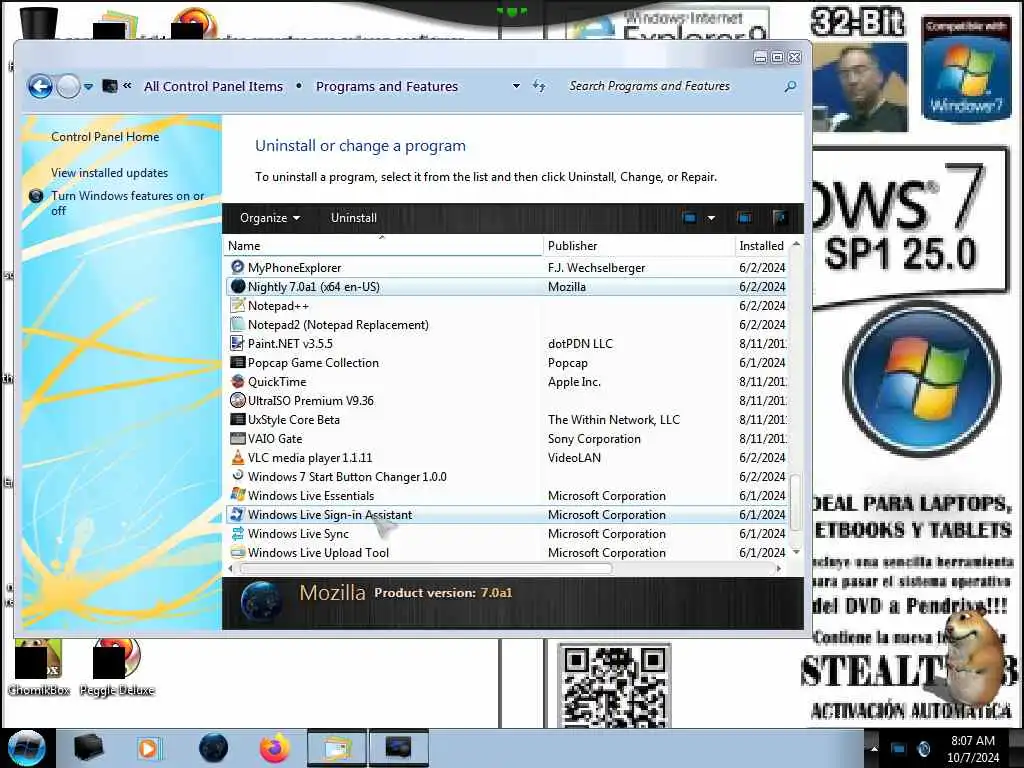Launch Firefox from the taskbar
Screen dimensions: 1024x768
274,748
